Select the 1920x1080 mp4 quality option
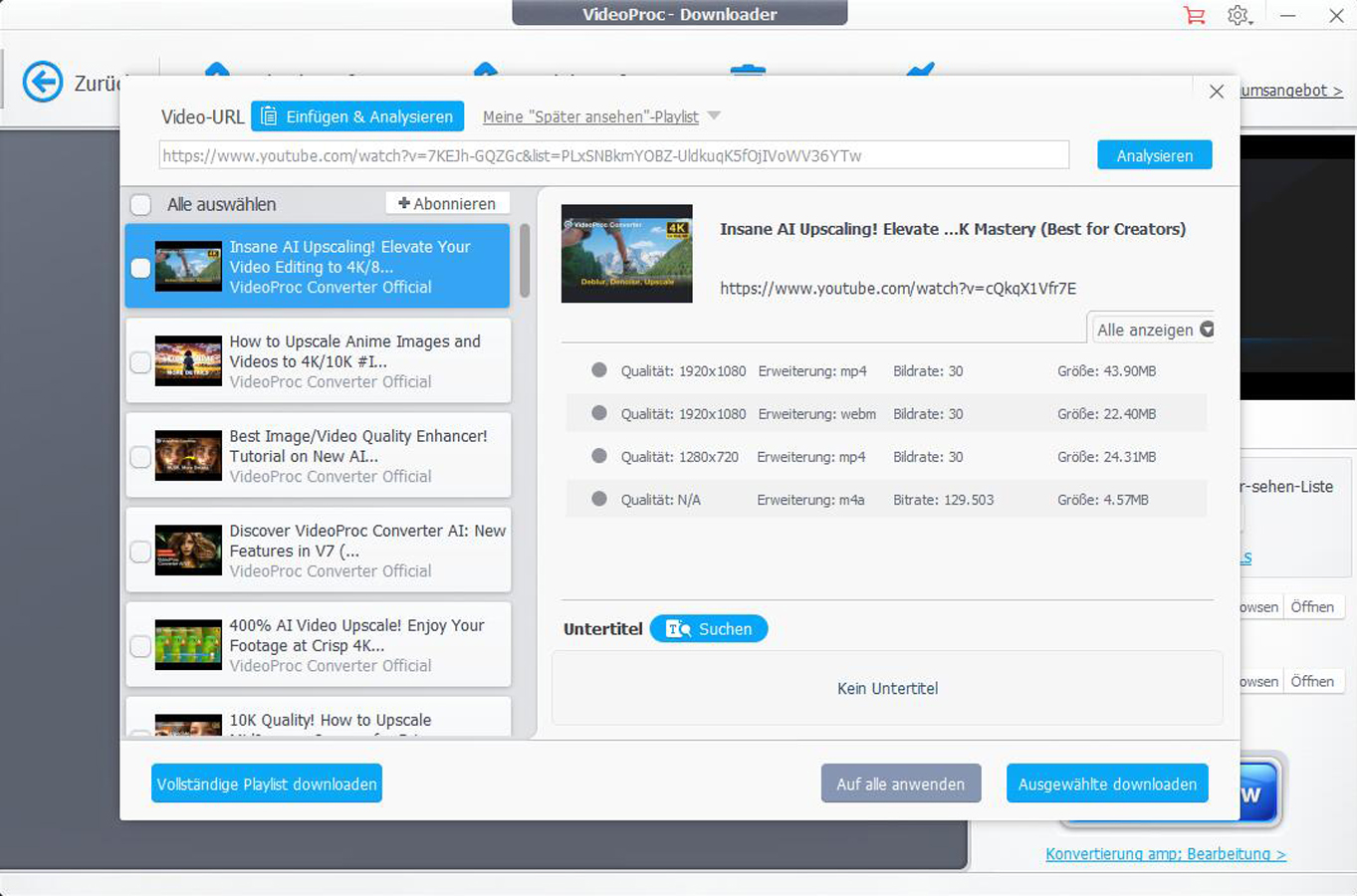This screenshot has width=1357, height=896. (x=598, y=369)
